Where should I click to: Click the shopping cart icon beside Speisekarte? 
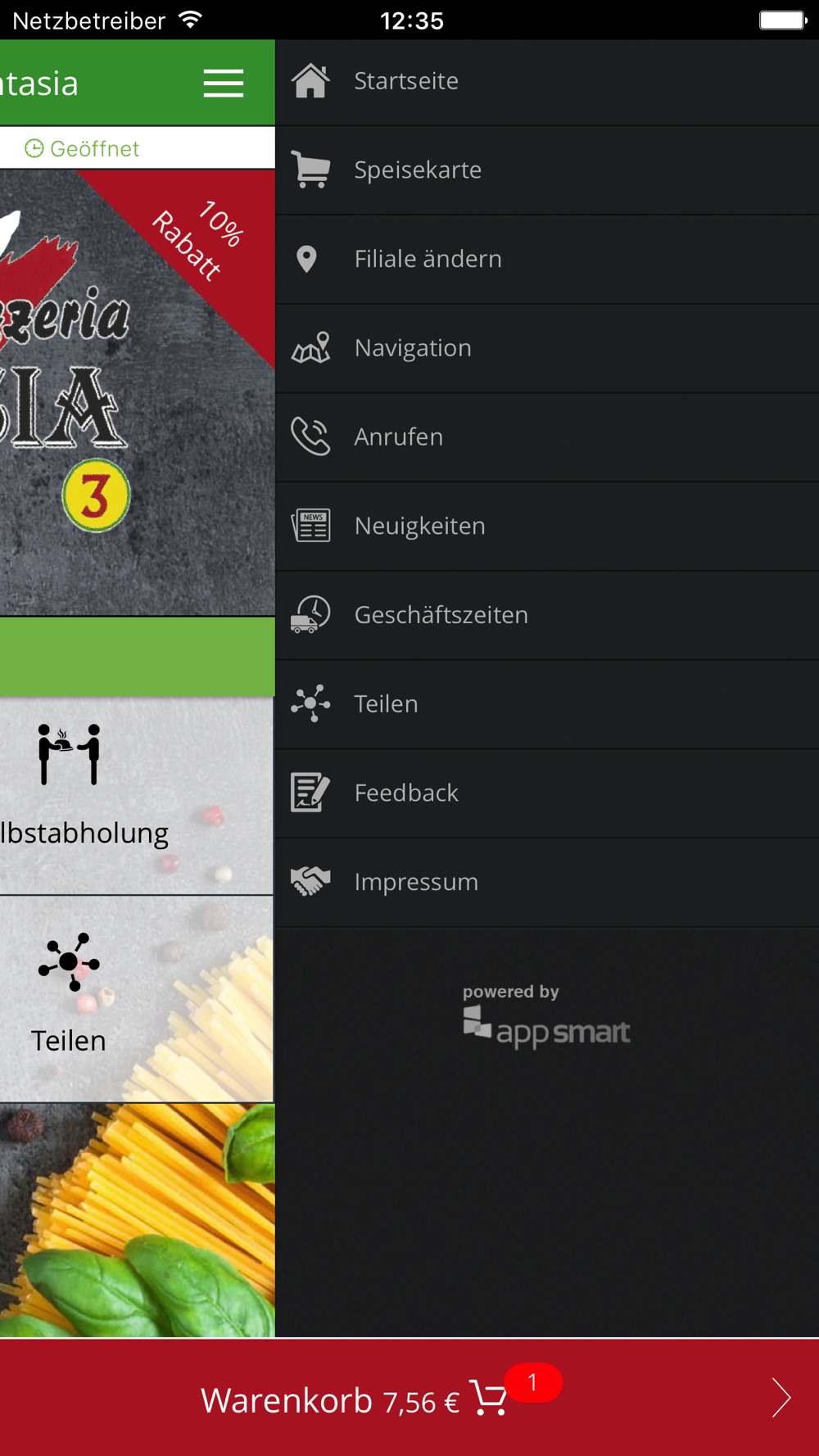point(310,170)
